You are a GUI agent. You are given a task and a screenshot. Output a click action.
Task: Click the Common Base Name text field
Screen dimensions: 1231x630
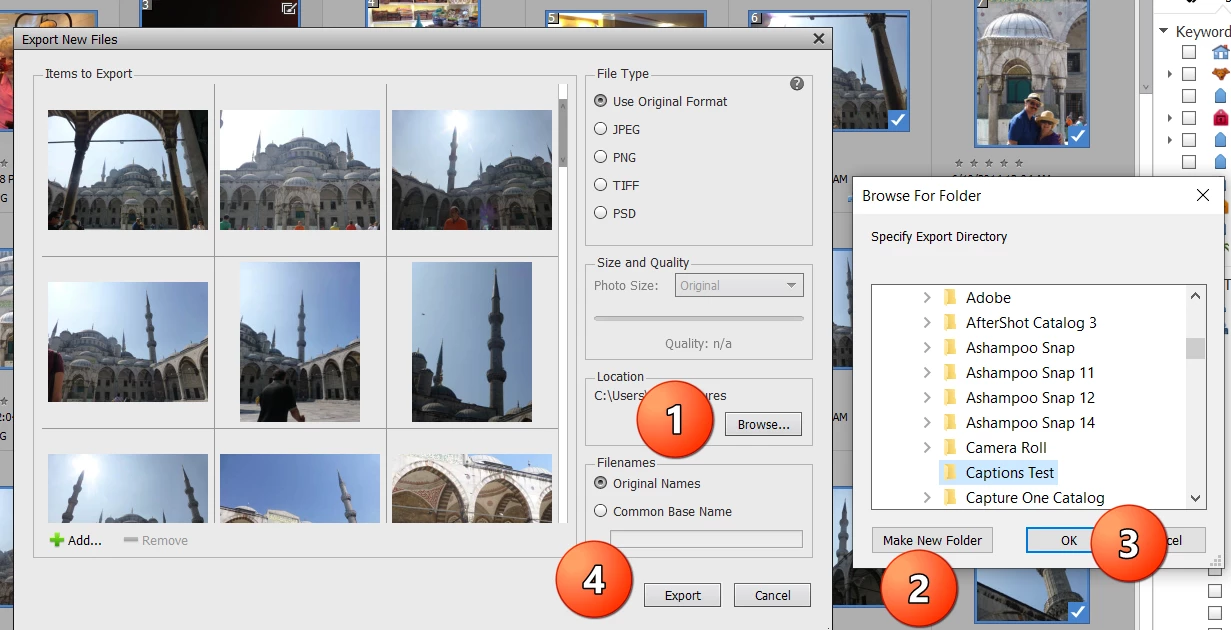pos(706,539)
